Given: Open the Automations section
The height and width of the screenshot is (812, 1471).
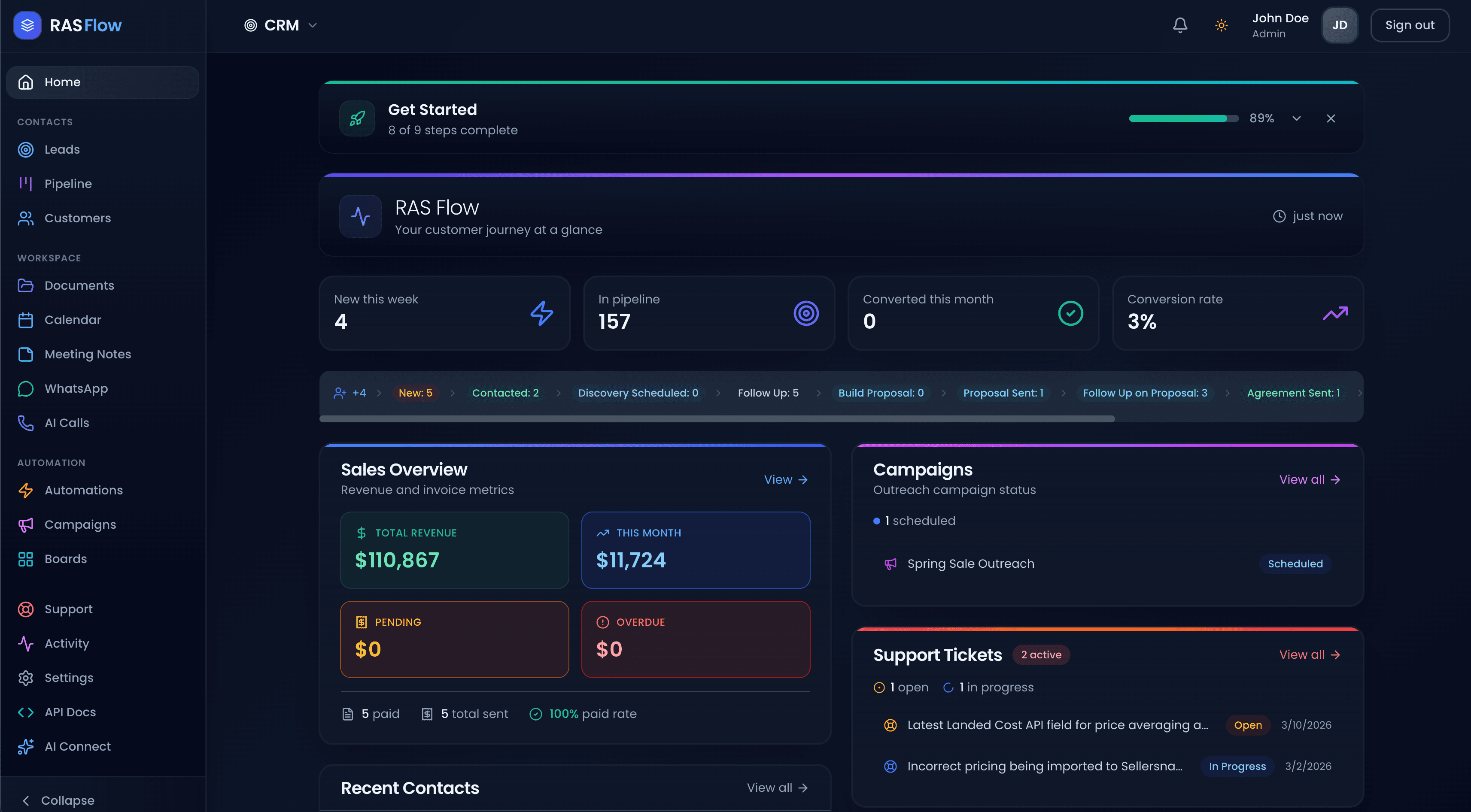Looking at the screenshot, I should coord(83,490).
